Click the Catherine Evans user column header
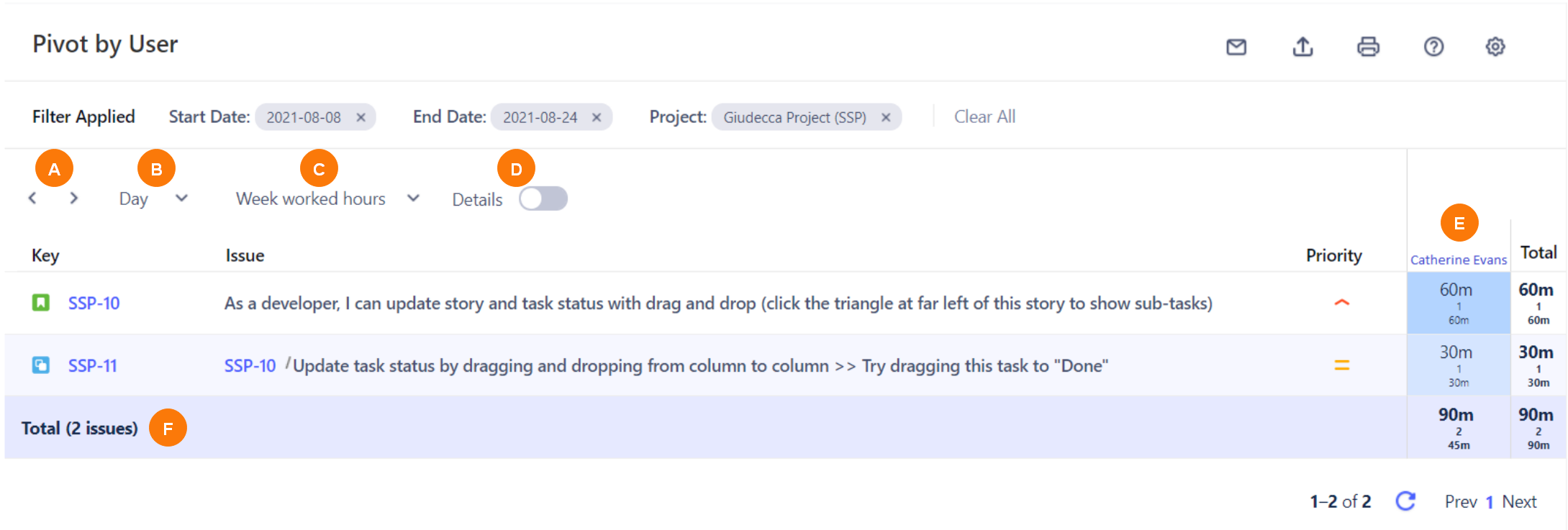The image size is (1568, 530). [1458, 260]
